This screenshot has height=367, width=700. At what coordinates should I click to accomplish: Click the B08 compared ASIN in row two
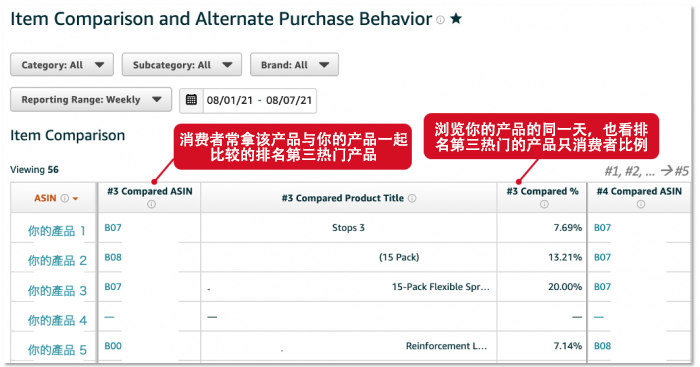pyautogui.click(x=113, y=257)
